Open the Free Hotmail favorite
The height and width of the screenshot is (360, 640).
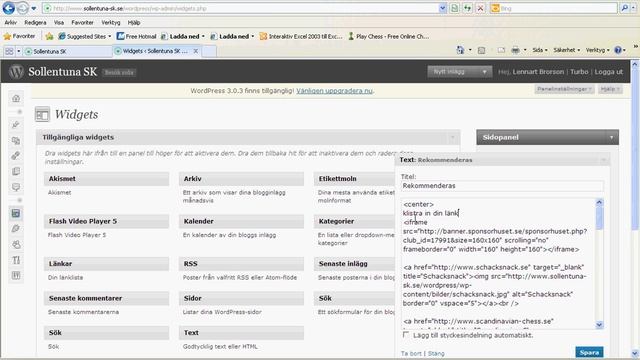(x=136, y=36)
